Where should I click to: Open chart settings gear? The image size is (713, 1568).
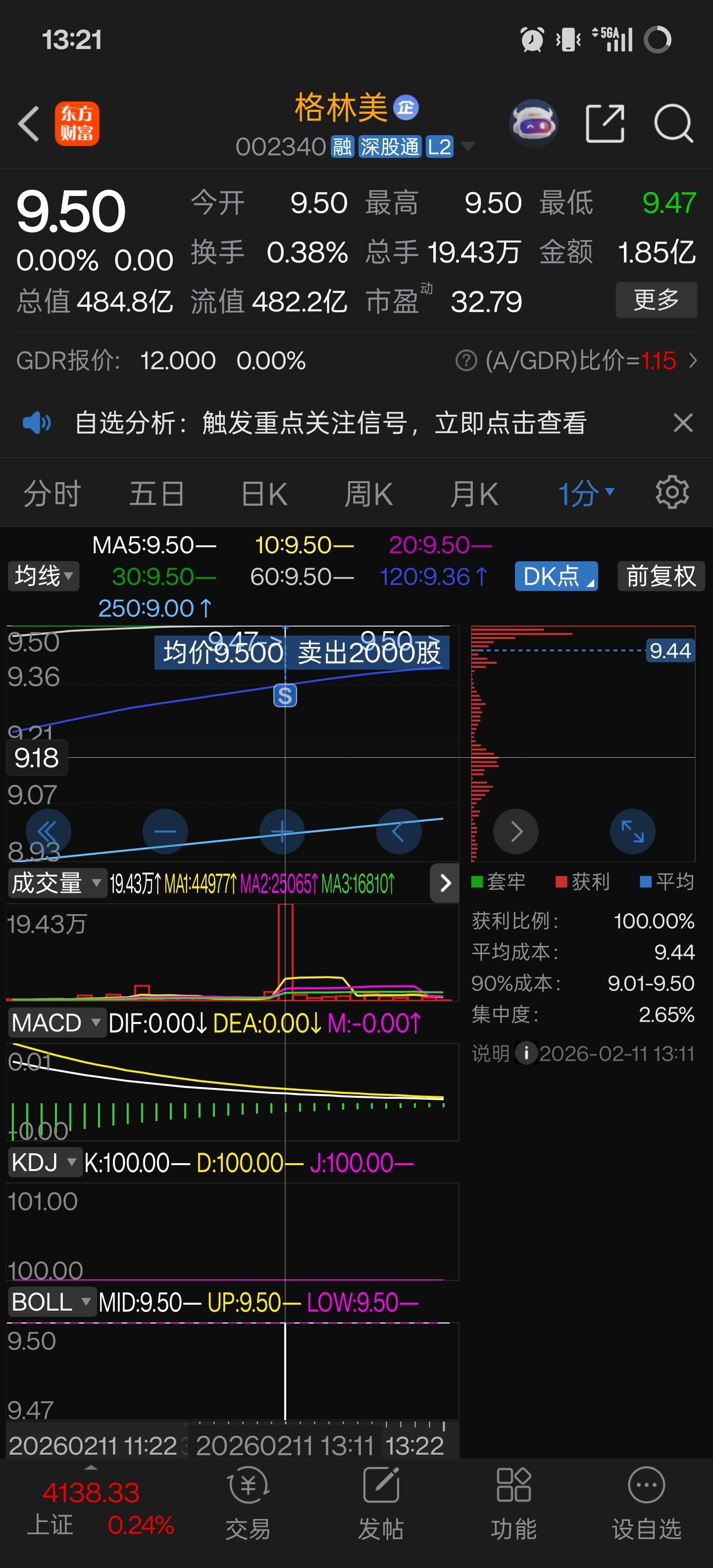pyautogui.click(x=672, y=492)
